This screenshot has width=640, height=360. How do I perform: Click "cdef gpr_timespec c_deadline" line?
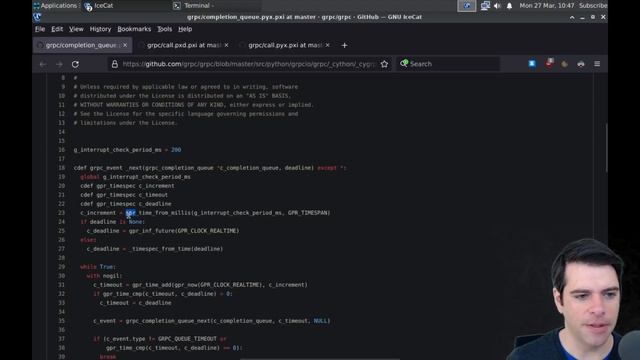coord(126,204)
